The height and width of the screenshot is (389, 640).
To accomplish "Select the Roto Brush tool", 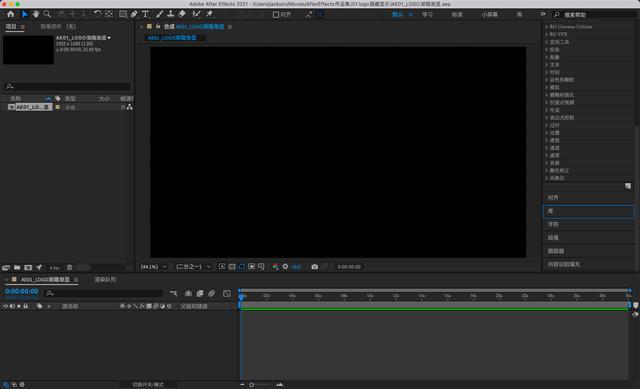I will click(196, 14).
